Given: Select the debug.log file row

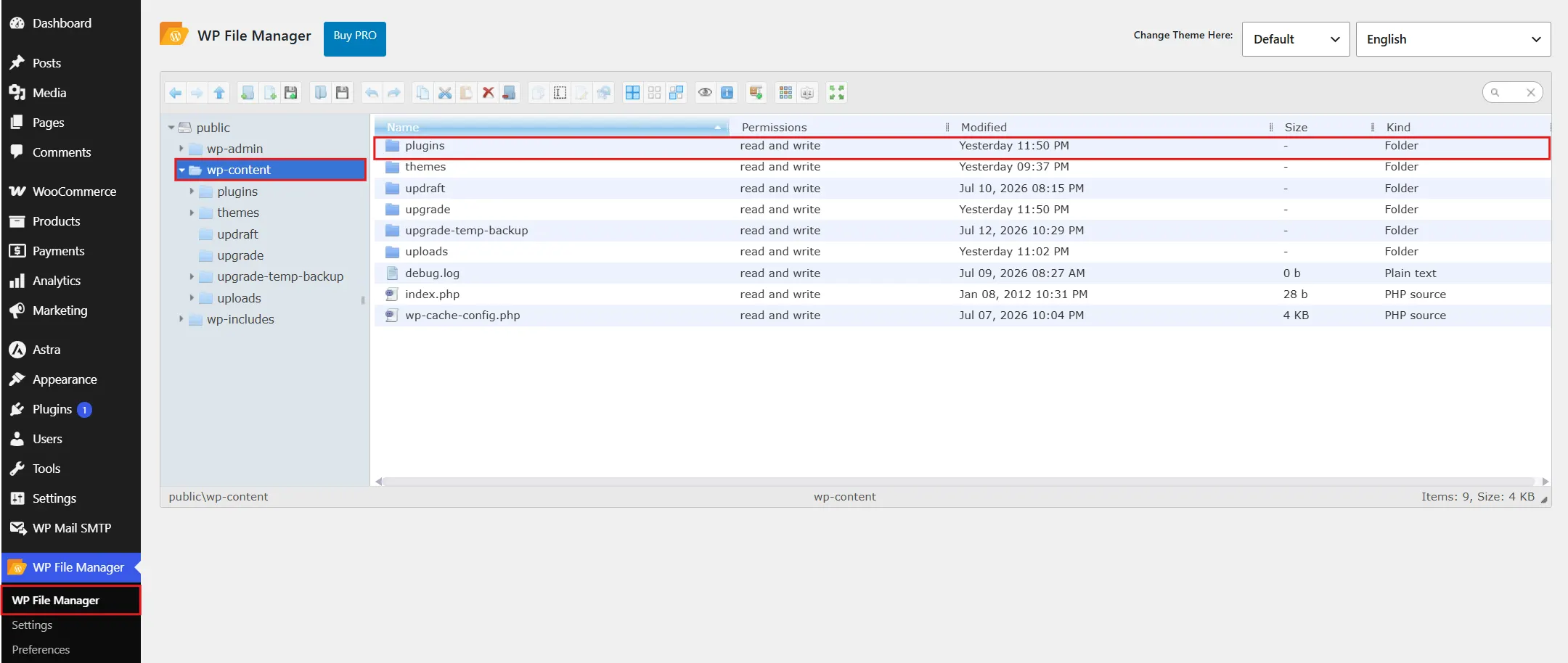Looking at the screenshot, I should [x=963, y=273].
